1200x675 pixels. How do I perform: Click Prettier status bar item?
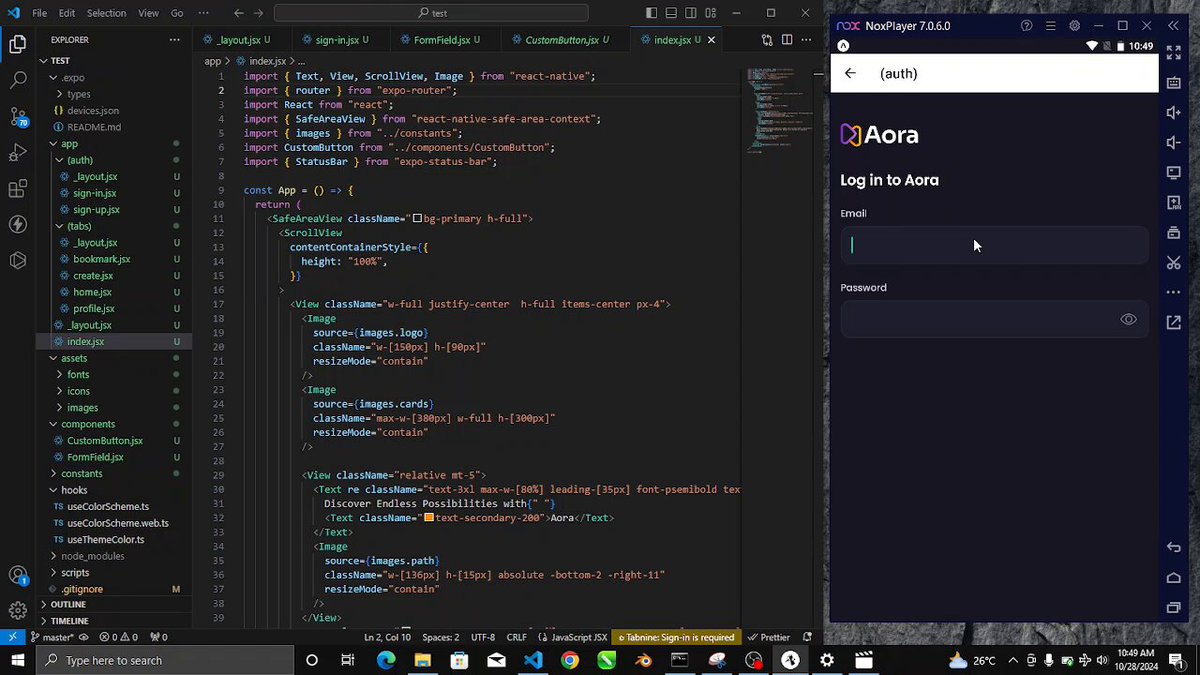769,637
